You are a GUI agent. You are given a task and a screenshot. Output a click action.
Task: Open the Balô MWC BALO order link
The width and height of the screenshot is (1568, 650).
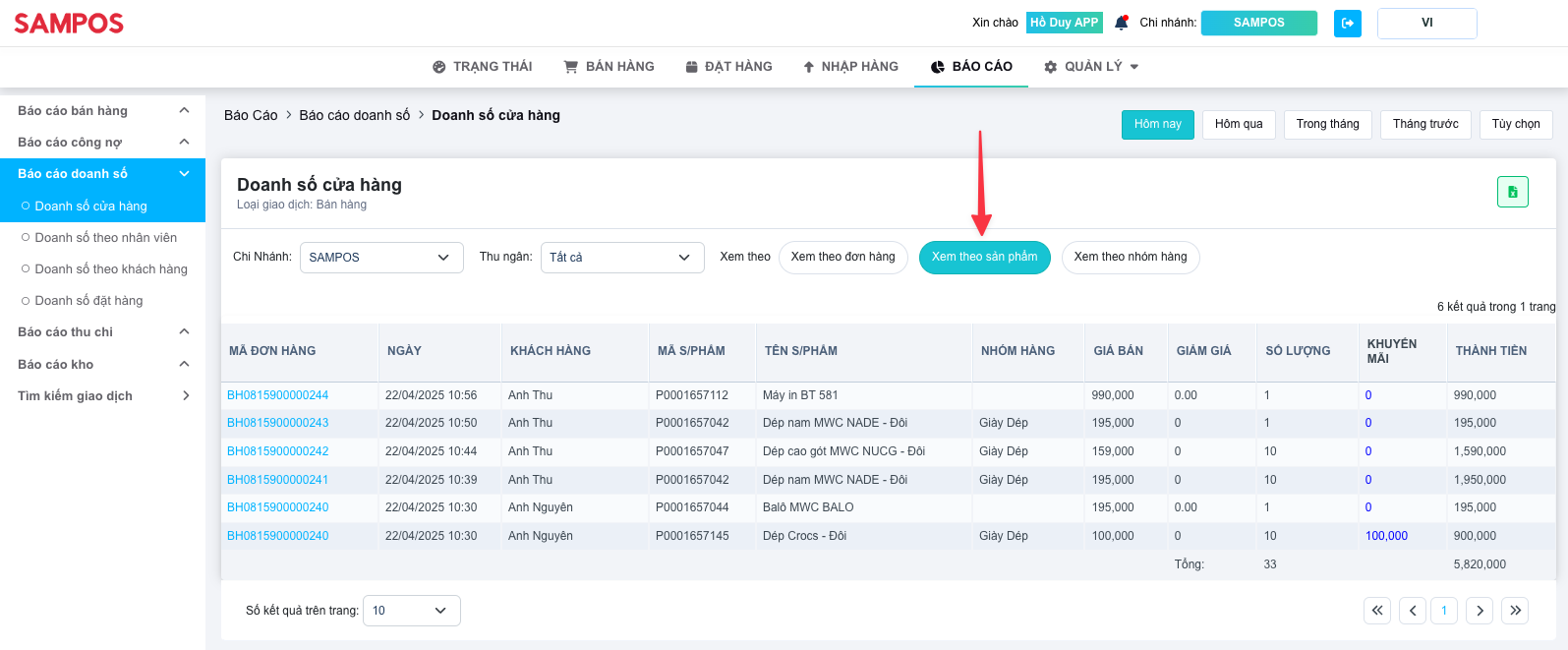tap(277, 507)
